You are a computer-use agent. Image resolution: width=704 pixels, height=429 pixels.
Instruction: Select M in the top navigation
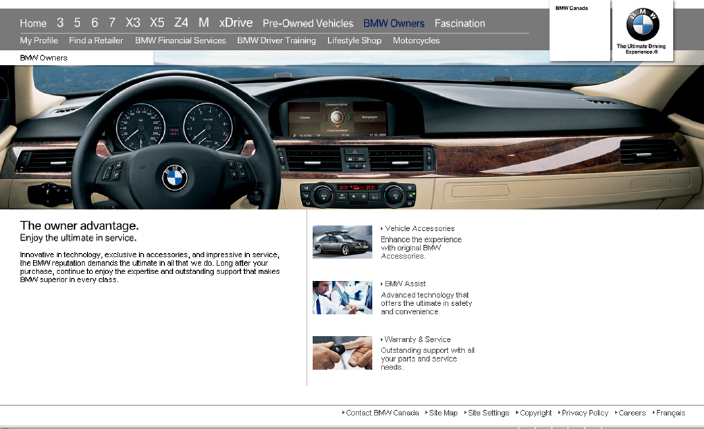tap(204, 22)
